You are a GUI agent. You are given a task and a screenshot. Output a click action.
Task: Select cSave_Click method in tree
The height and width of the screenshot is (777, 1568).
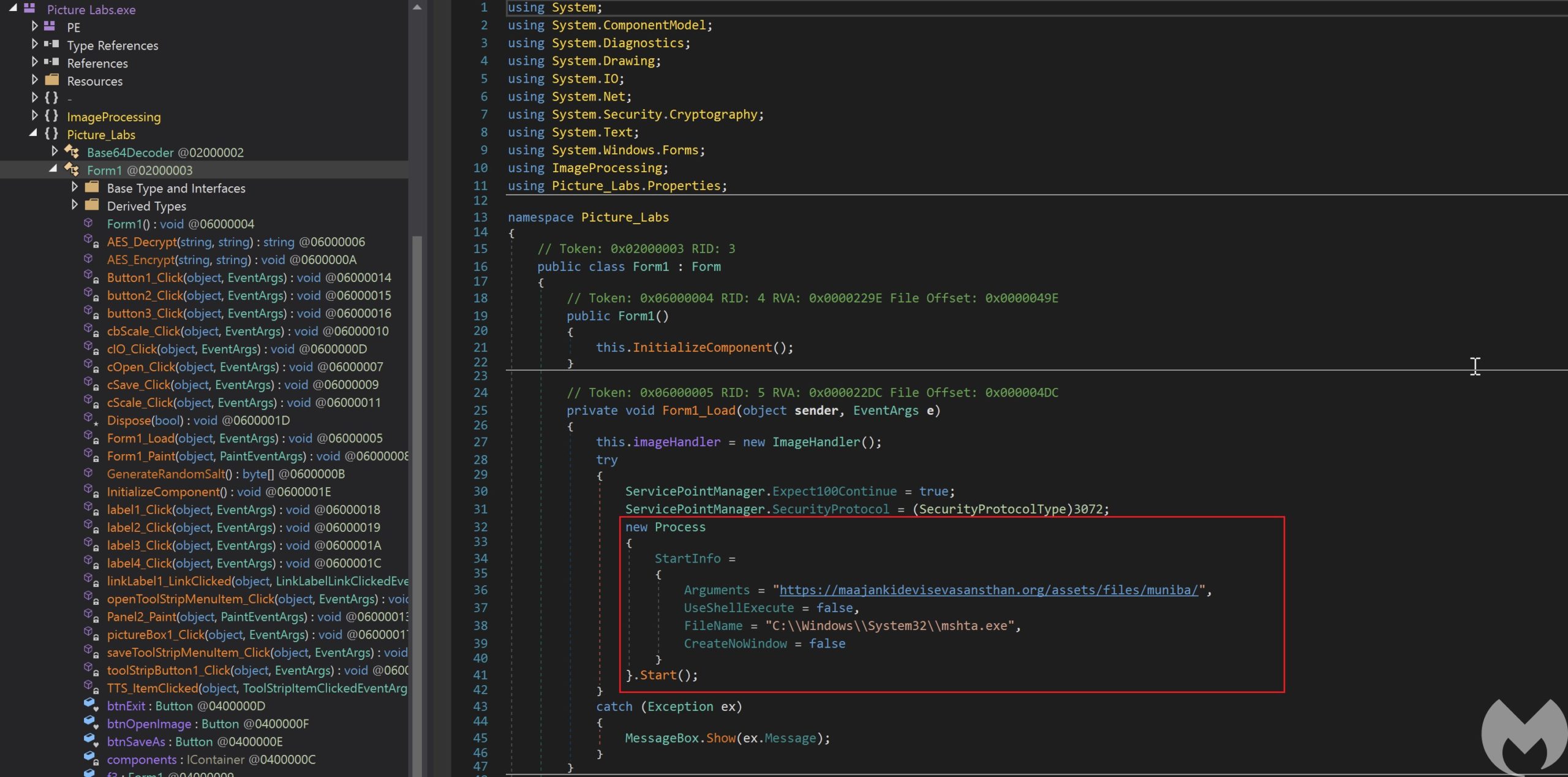click(243, 384)
